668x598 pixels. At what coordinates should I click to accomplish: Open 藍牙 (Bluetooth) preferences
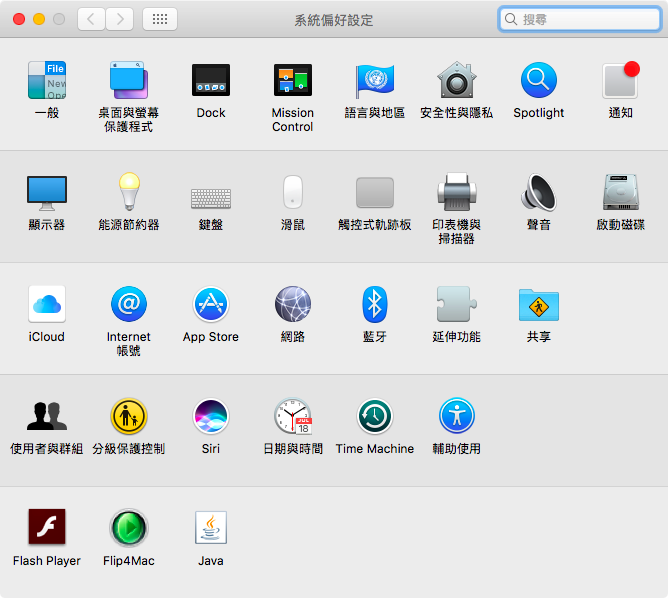(375, 304)
